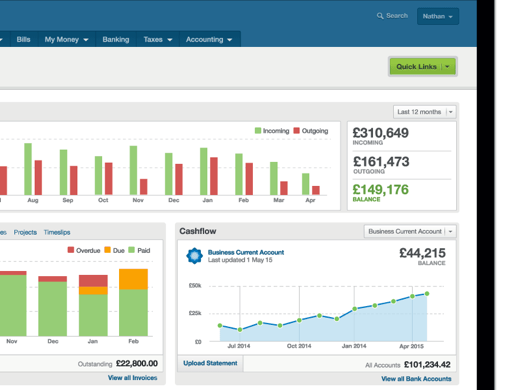Image resolution: width=520 pixels, height=390 pixels.
Task: Go to the Banking tab
Action: (x=116, y=39)
